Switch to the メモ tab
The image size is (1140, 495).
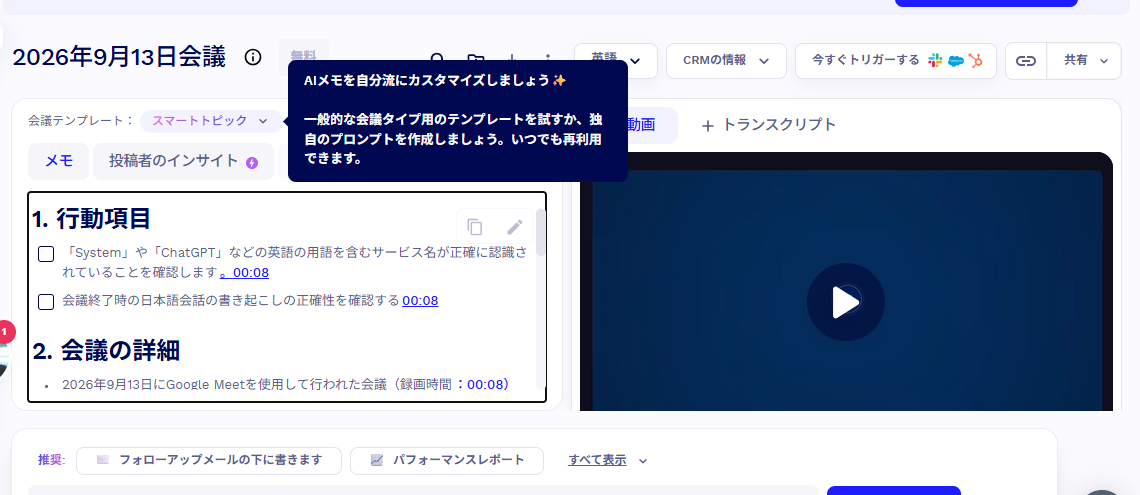[x=59, y=161]
